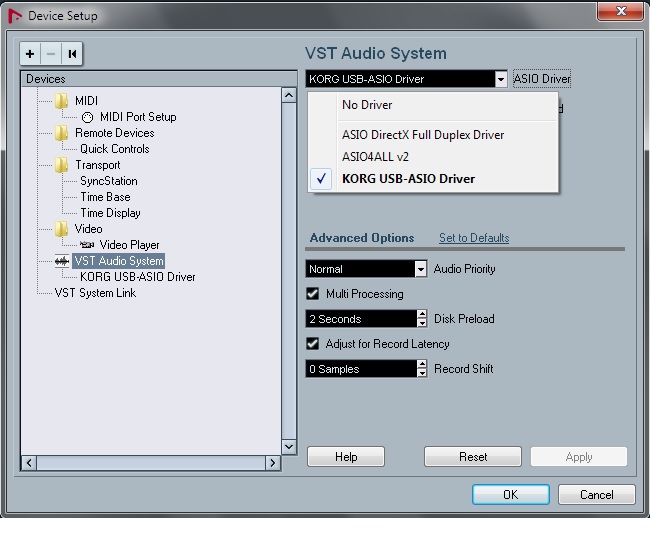The height and width of the screenshot is (534, 650).
Task: Decrease Disk Preload with down arrow
Action: 422,323
